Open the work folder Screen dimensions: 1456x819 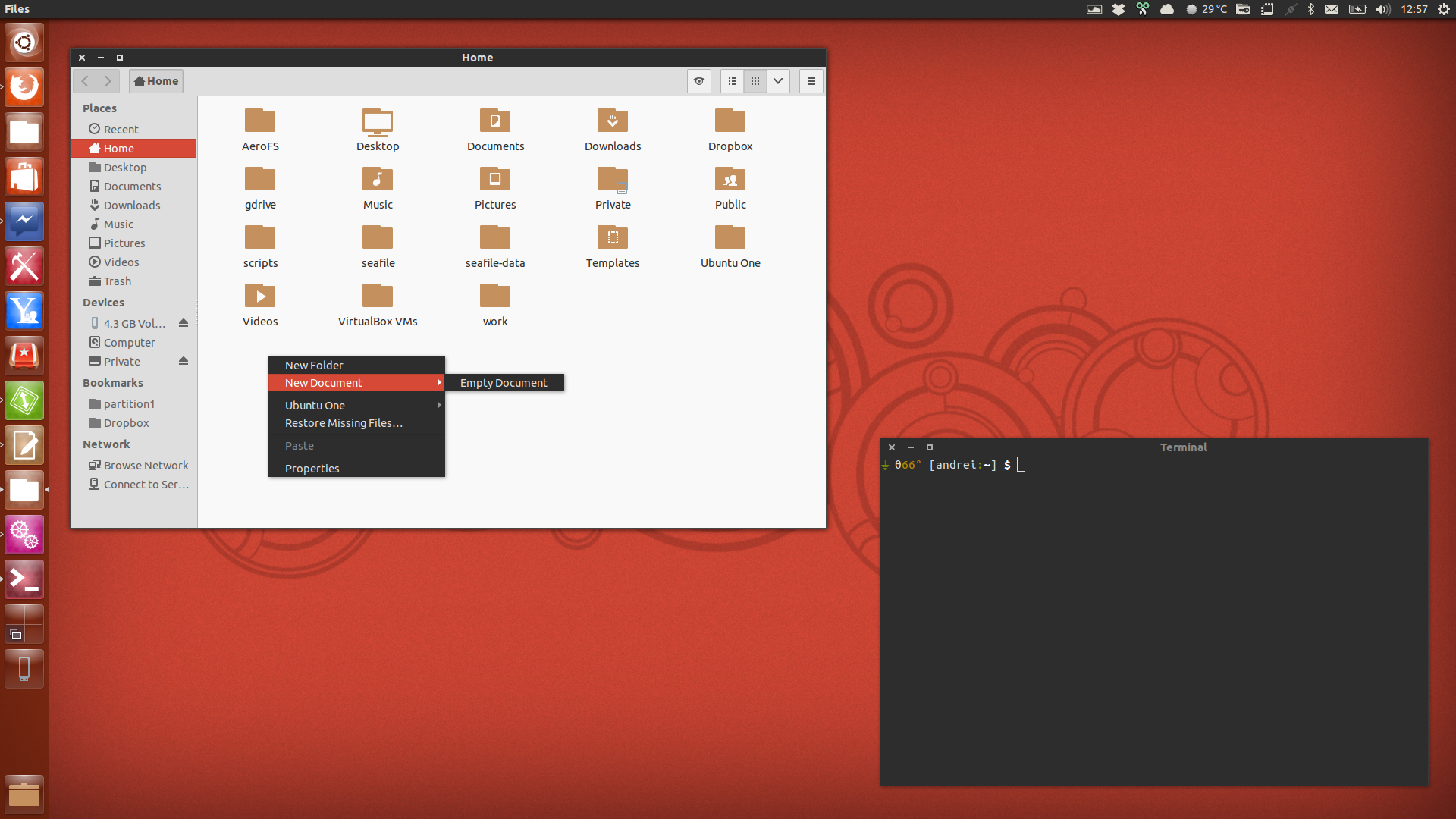pyautogui.click(x=495, y=297)
